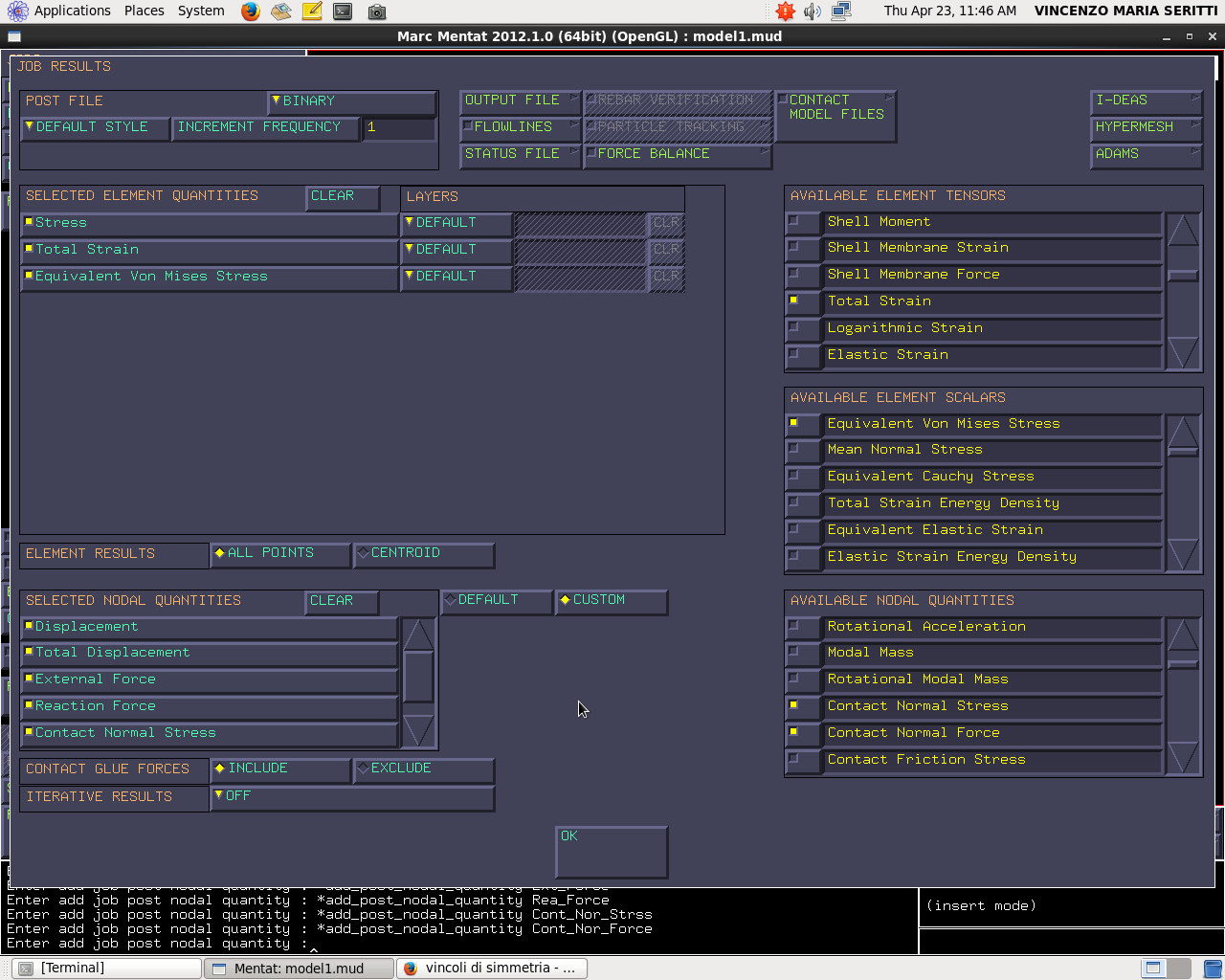The image size is (1225, 980).
Task: Select the CENTROID element results option
Action: 424,554
